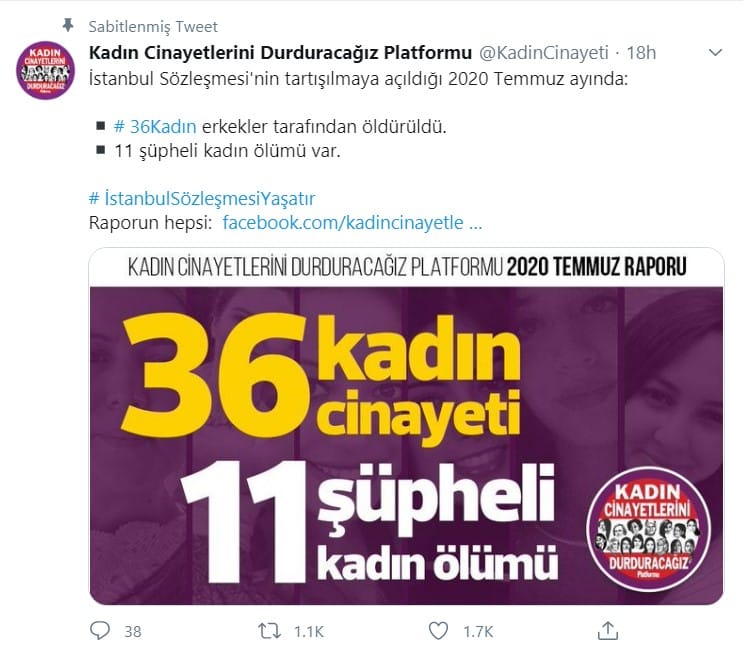
Task: Follow the facebook.com/kadincinayetle link
Action: click(x=352, y=222)
